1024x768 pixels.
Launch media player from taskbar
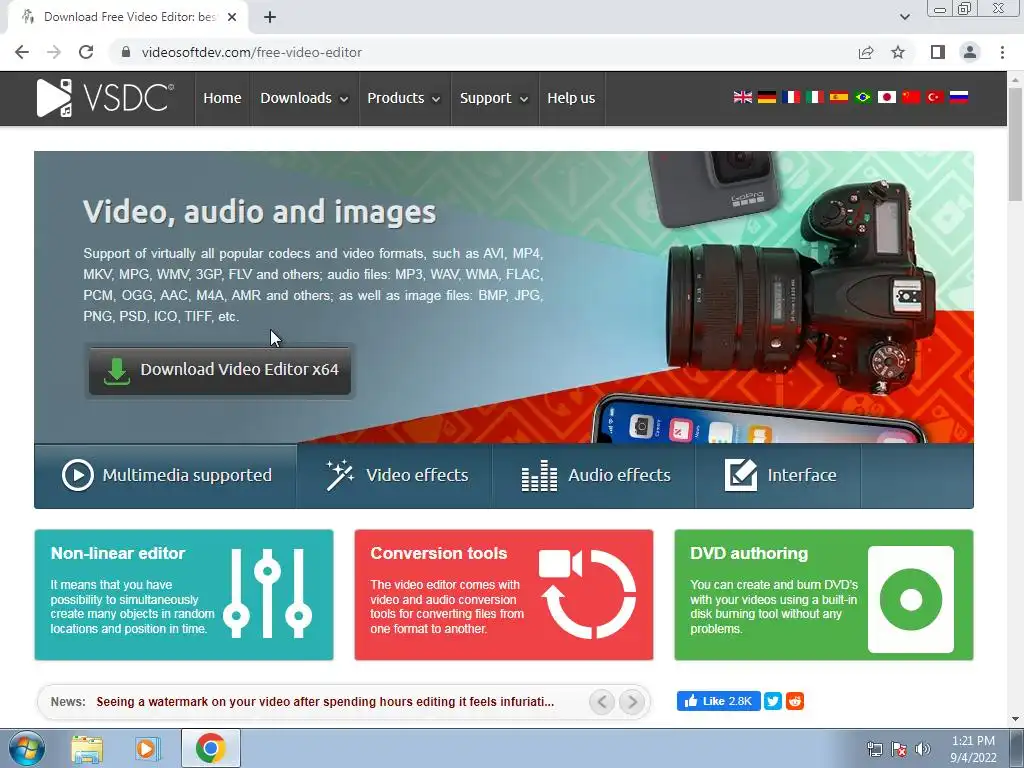click(147, 748)
